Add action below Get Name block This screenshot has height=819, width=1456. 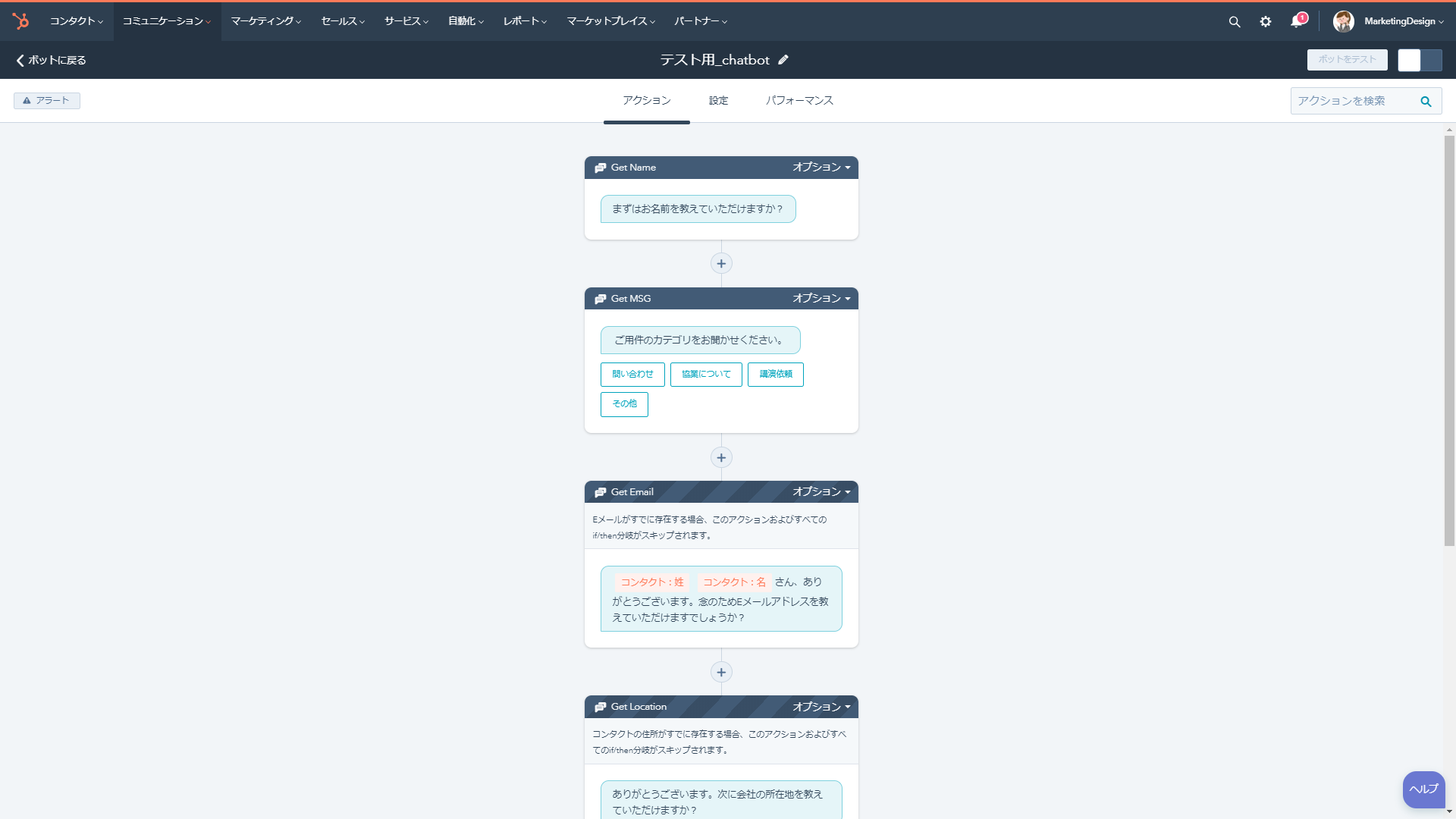(x=721, y=264)
